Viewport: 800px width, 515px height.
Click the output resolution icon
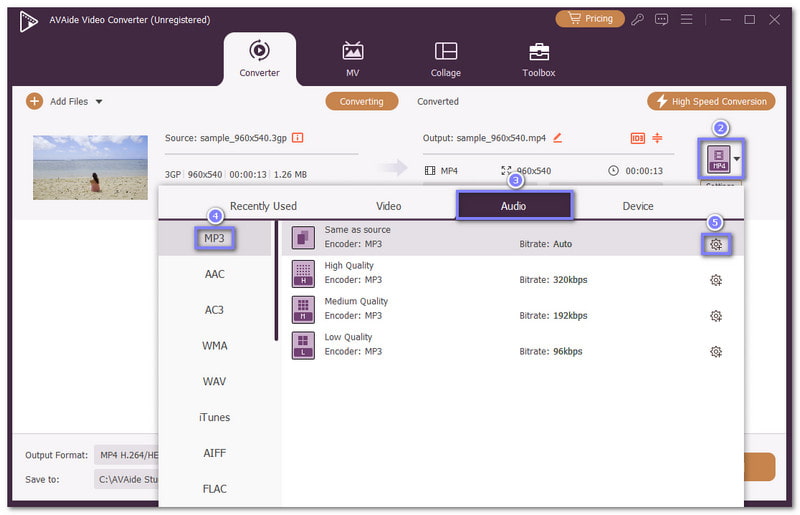506,170
